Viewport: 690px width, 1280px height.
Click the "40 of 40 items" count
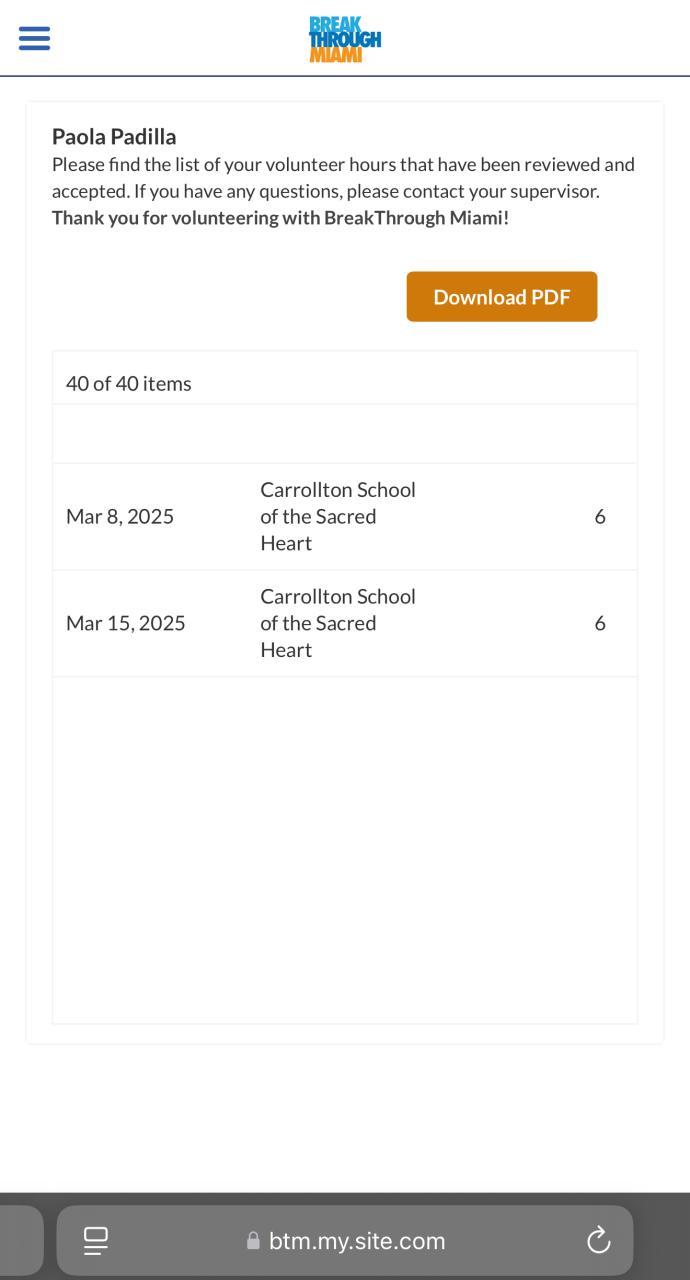[x=129, y=384]
